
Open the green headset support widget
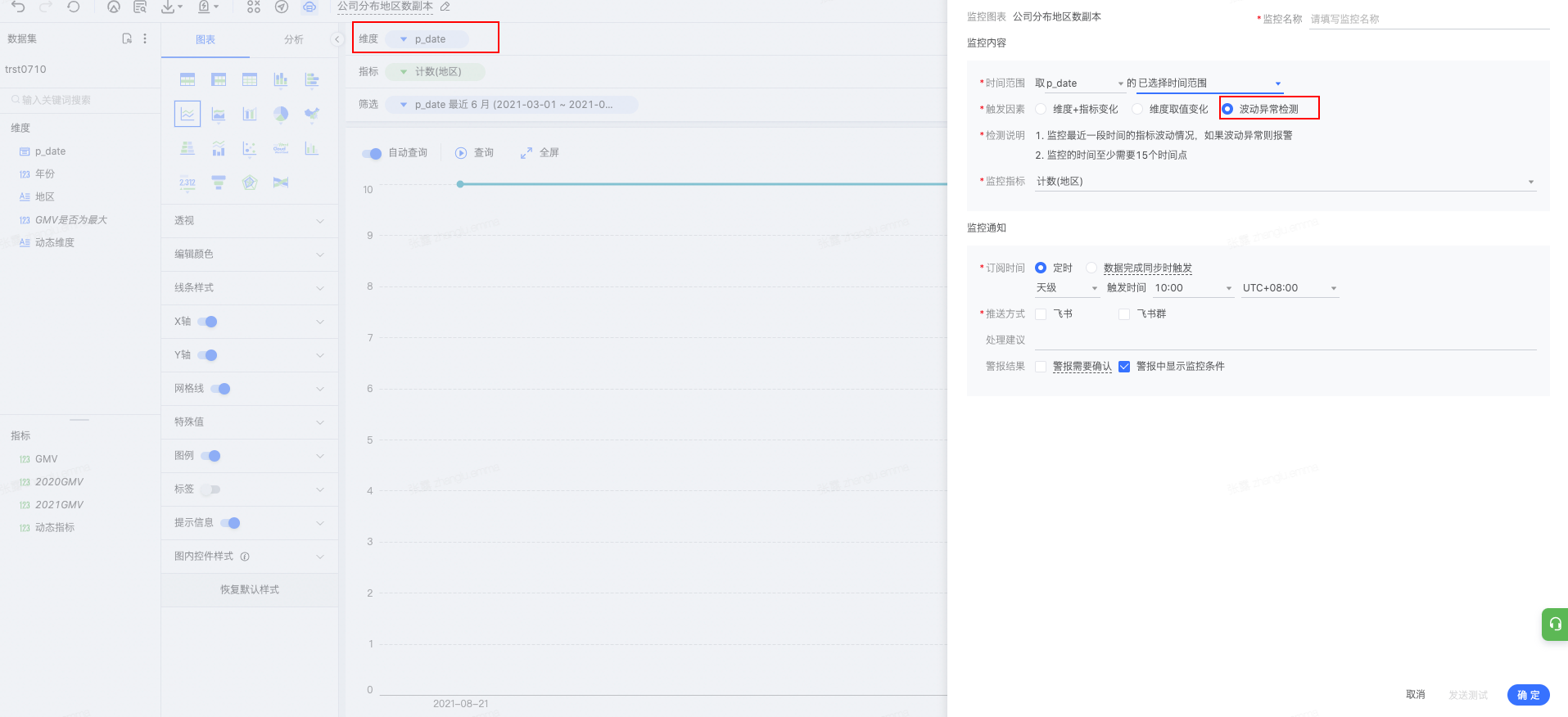tap(1554, 625)
